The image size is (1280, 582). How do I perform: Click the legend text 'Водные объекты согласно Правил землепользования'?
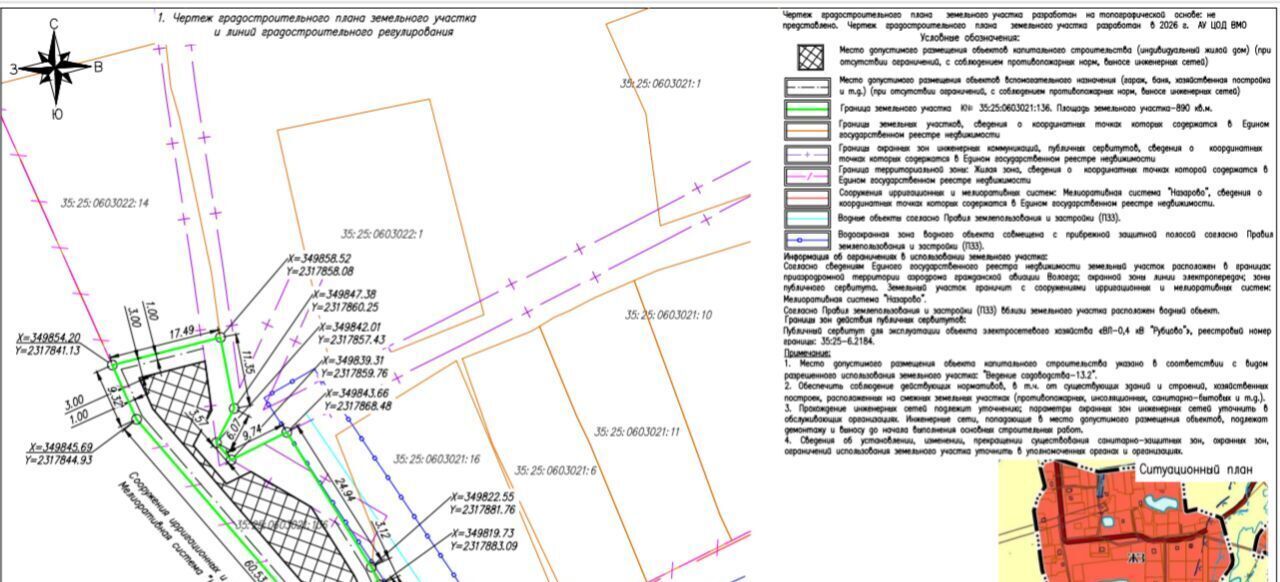tap(944, 217)
